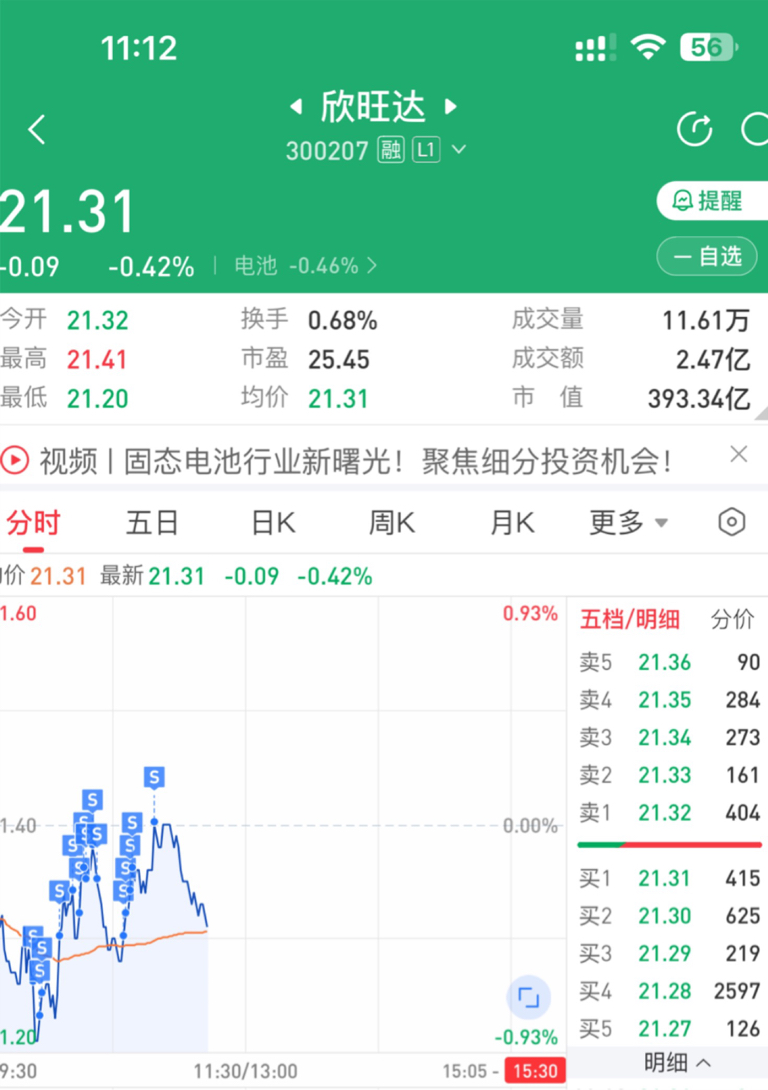Tap the cellular signal bars icon
Screen dimensions: 768x1090
(x=595, y=48)
